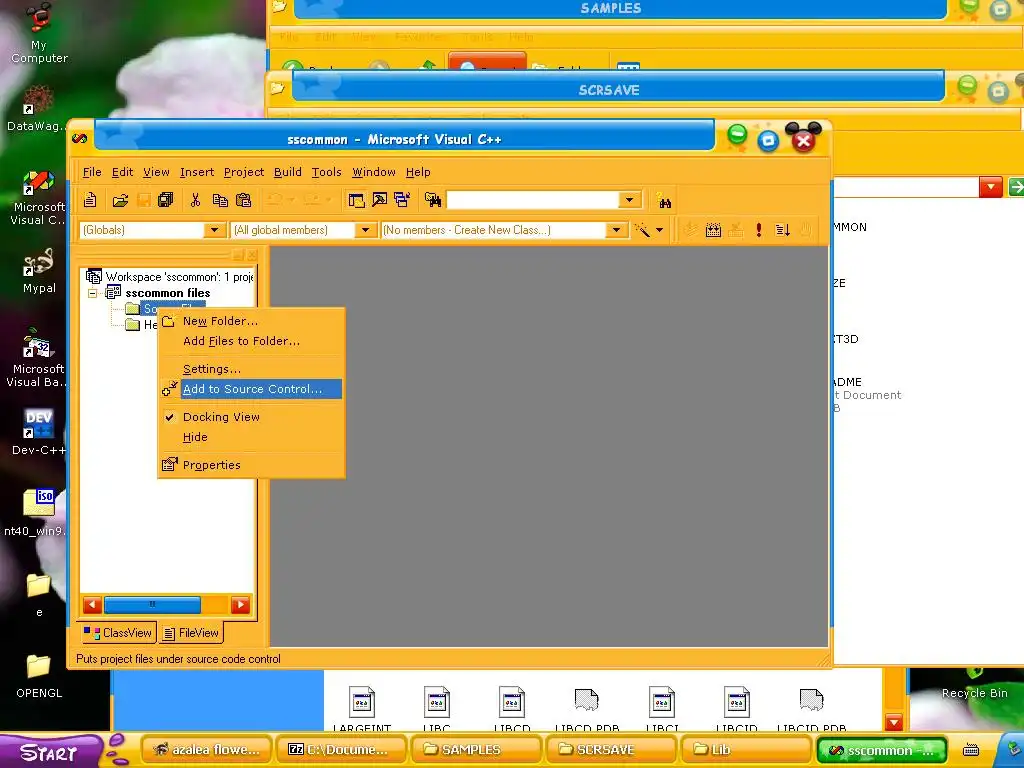Click the Find in Files binoculars icon
1024x768 pixels.
(x=432, y=200)
